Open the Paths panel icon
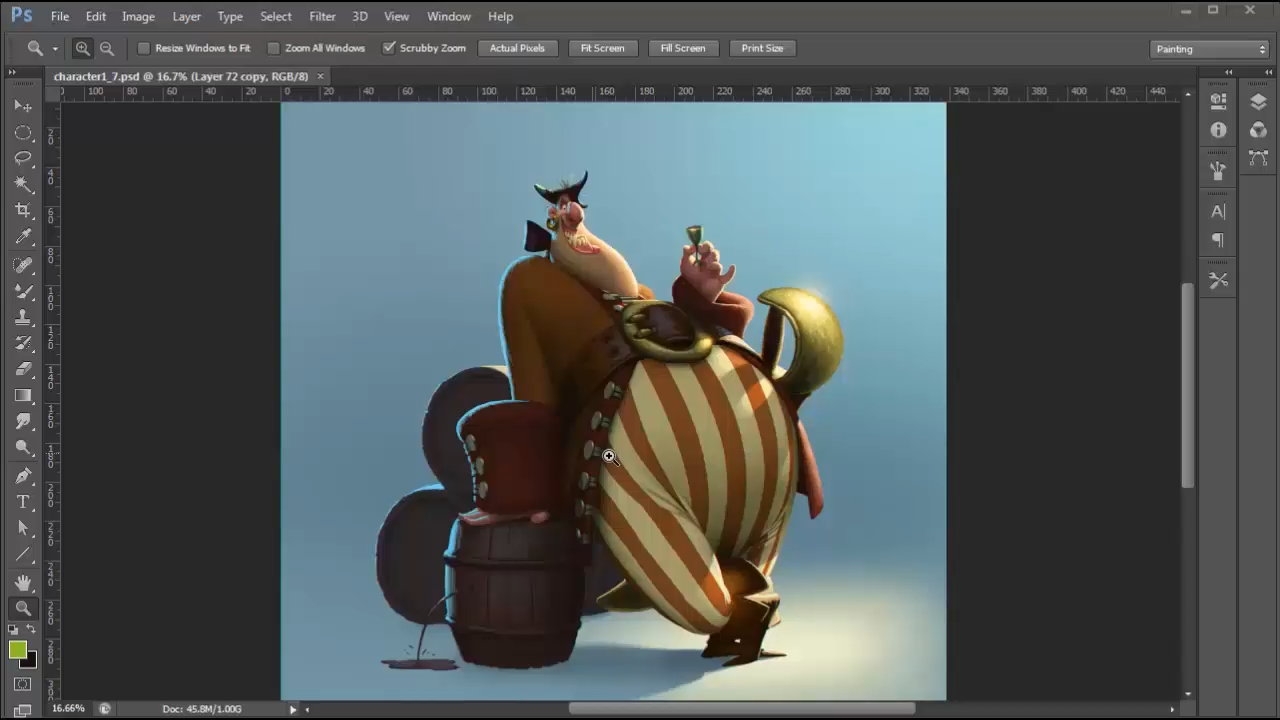The width and height of the screenshot is (1280, 720). click(x=1258, y=158)
